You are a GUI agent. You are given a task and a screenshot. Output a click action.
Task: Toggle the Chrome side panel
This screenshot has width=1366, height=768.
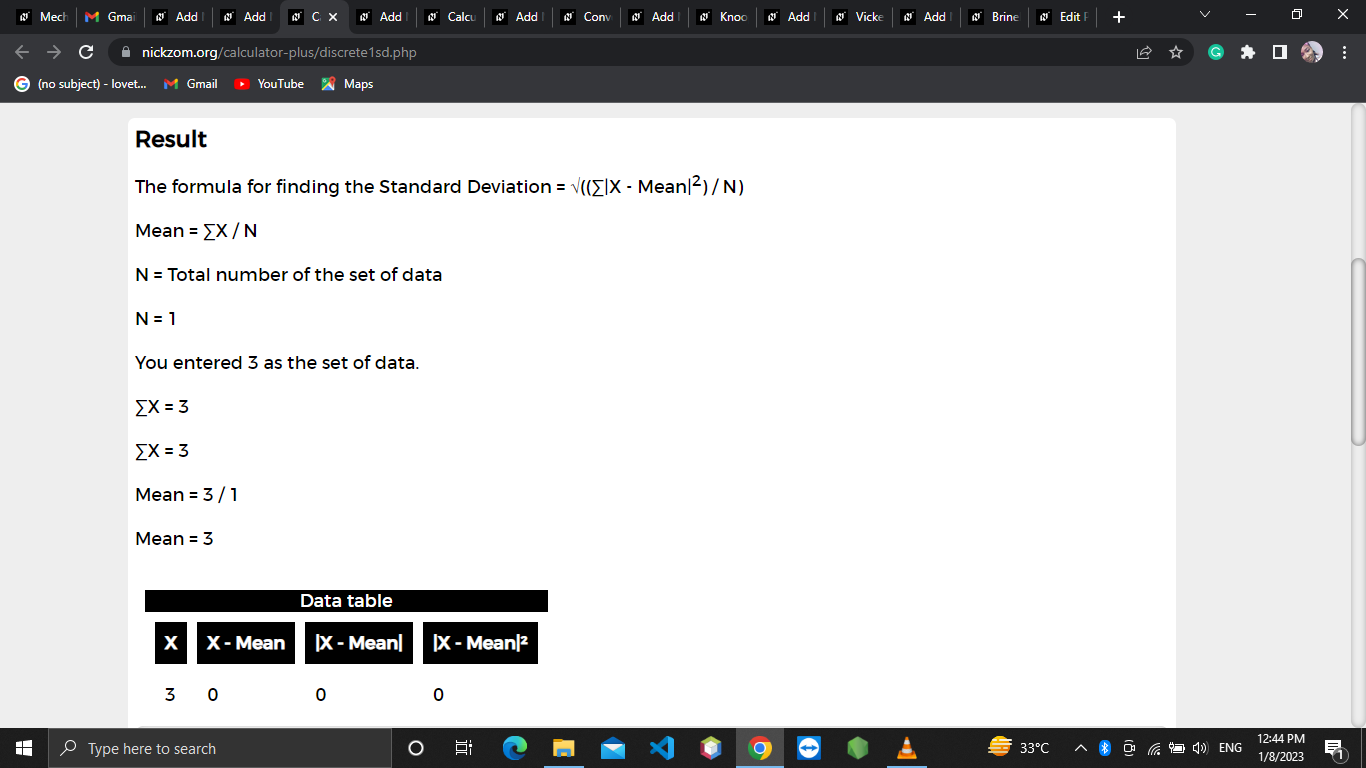coord(1280,52)
